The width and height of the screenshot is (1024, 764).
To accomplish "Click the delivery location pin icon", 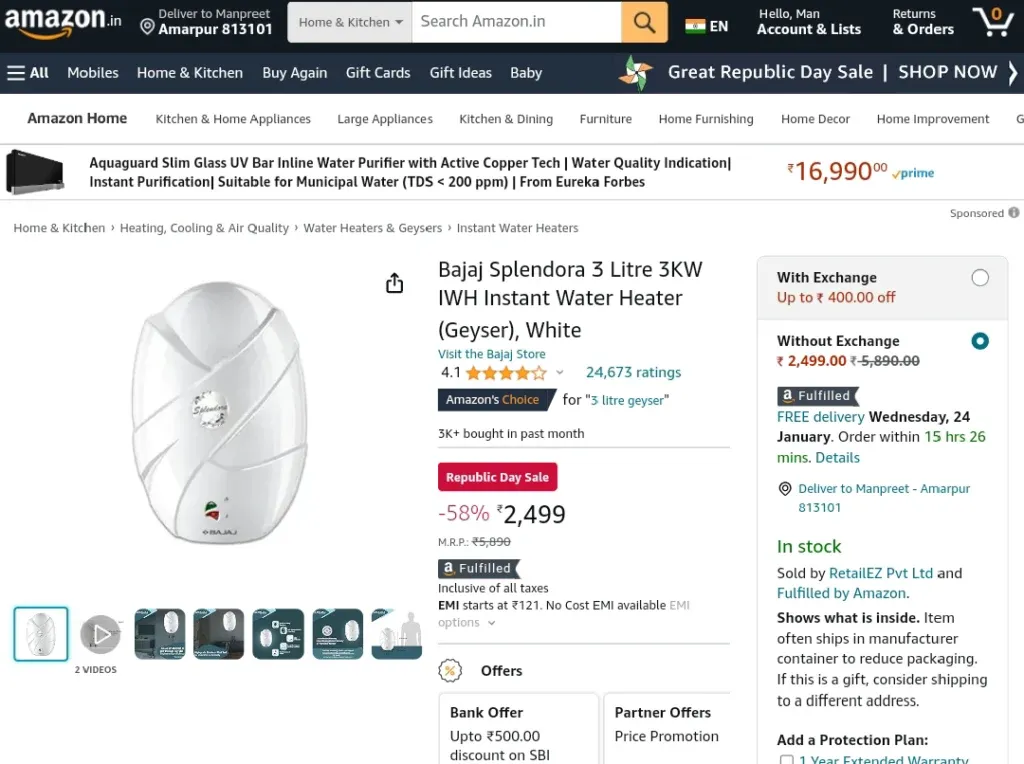I will tap(148, 27).
